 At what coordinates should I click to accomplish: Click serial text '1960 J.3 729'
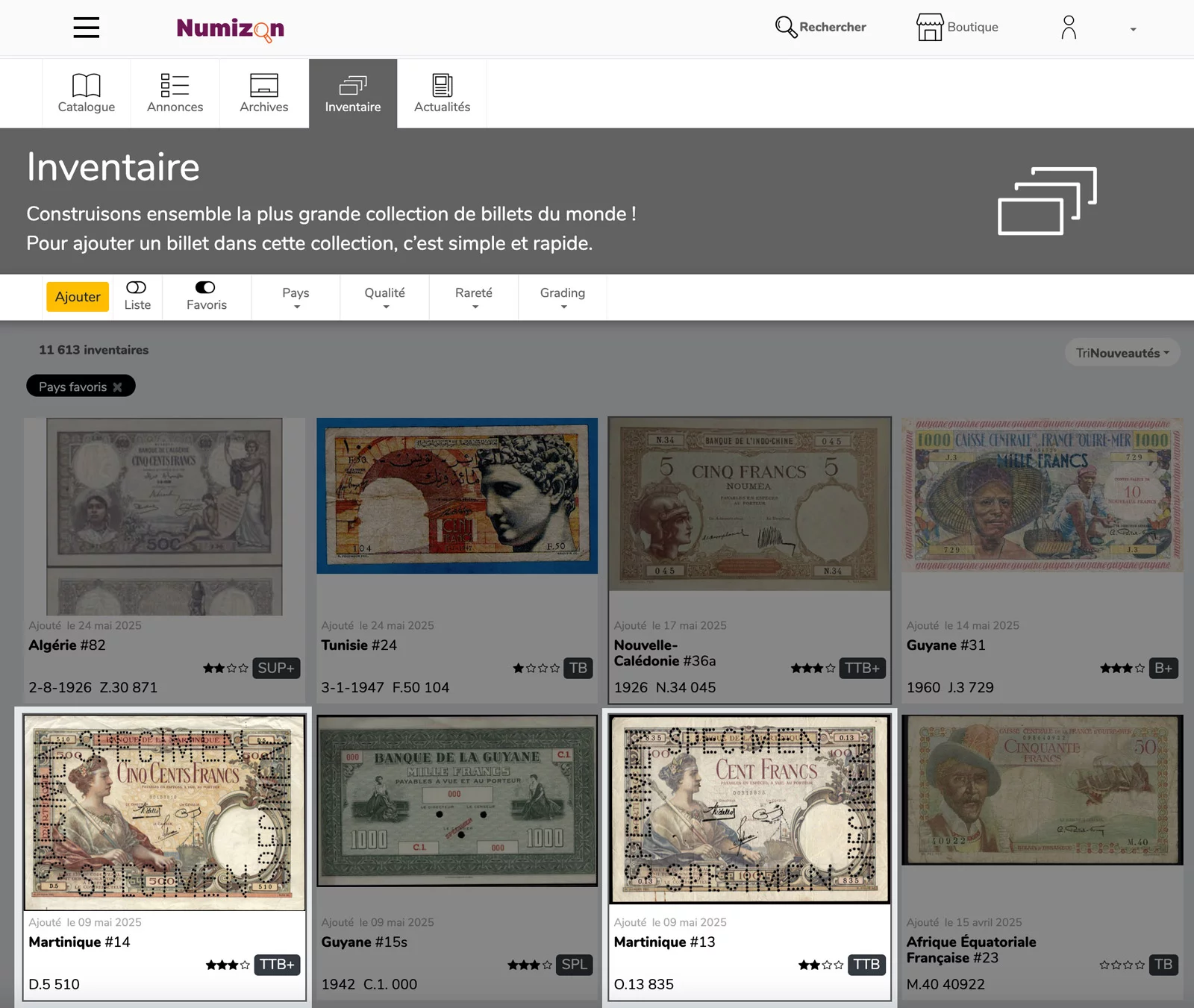(950, 687)
